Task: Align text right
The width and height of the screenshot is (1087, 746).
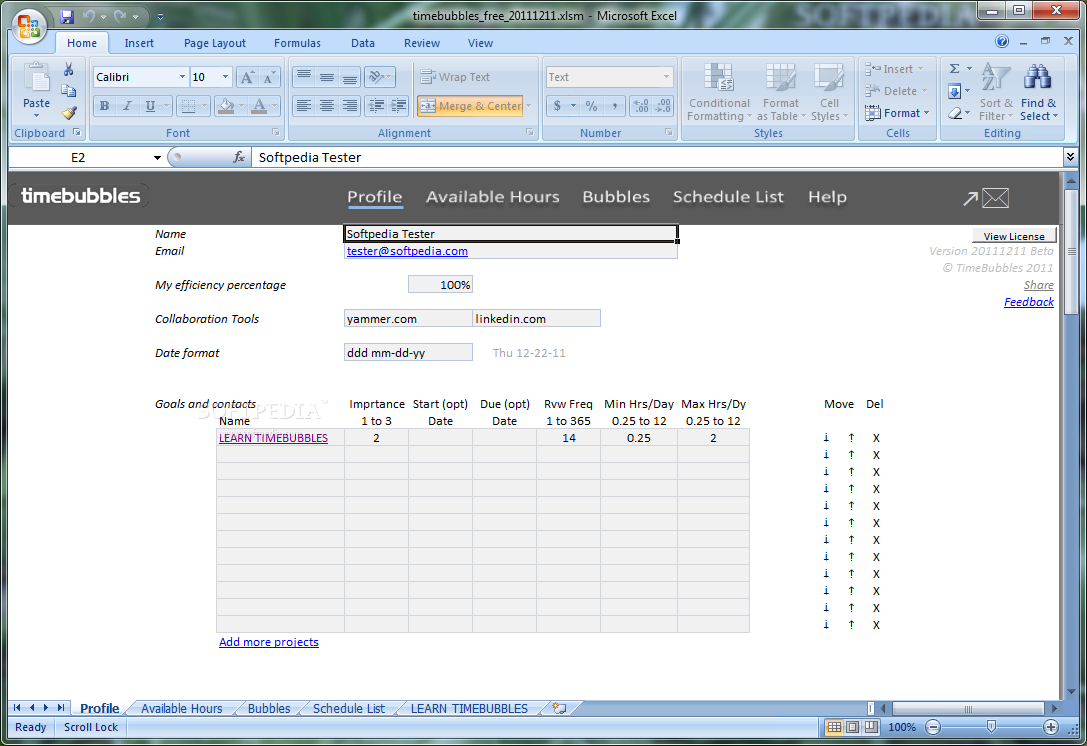Action: click(349, 106)
